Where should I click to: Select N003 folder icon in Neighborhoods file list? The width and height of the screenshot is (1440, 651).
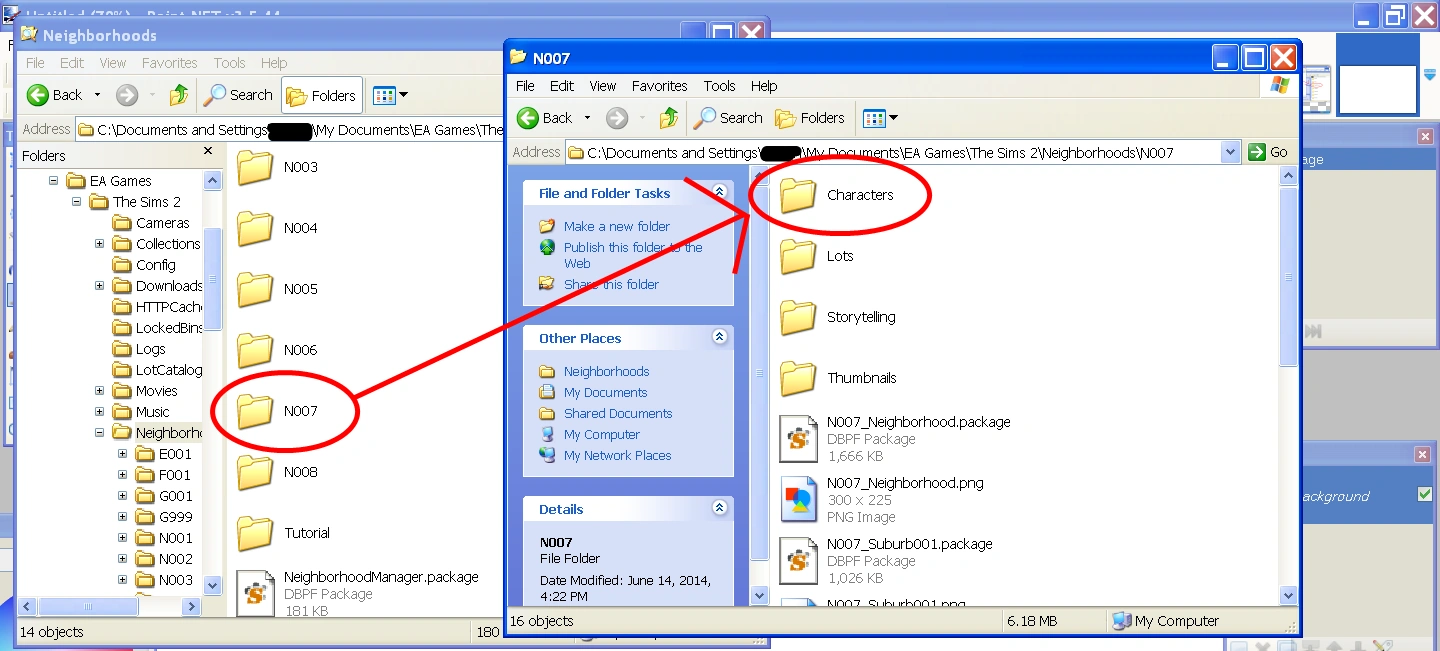pyautogui.click(x=255, y=167)
